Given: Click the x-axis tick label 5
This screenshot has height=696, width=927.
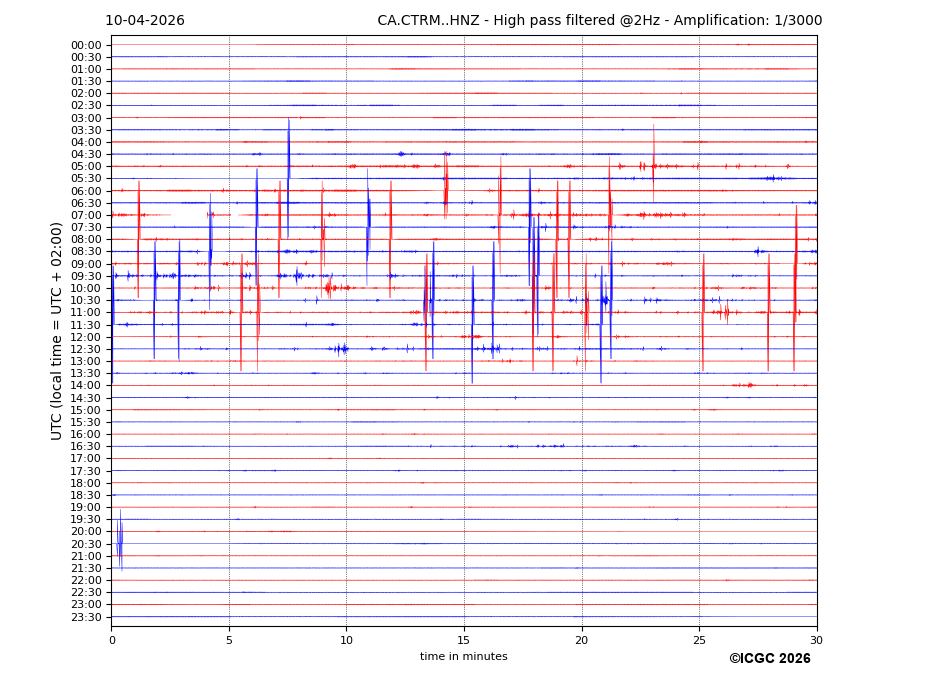Looking at the screenshot, I should pyautogui.click(x=229, y=640).
